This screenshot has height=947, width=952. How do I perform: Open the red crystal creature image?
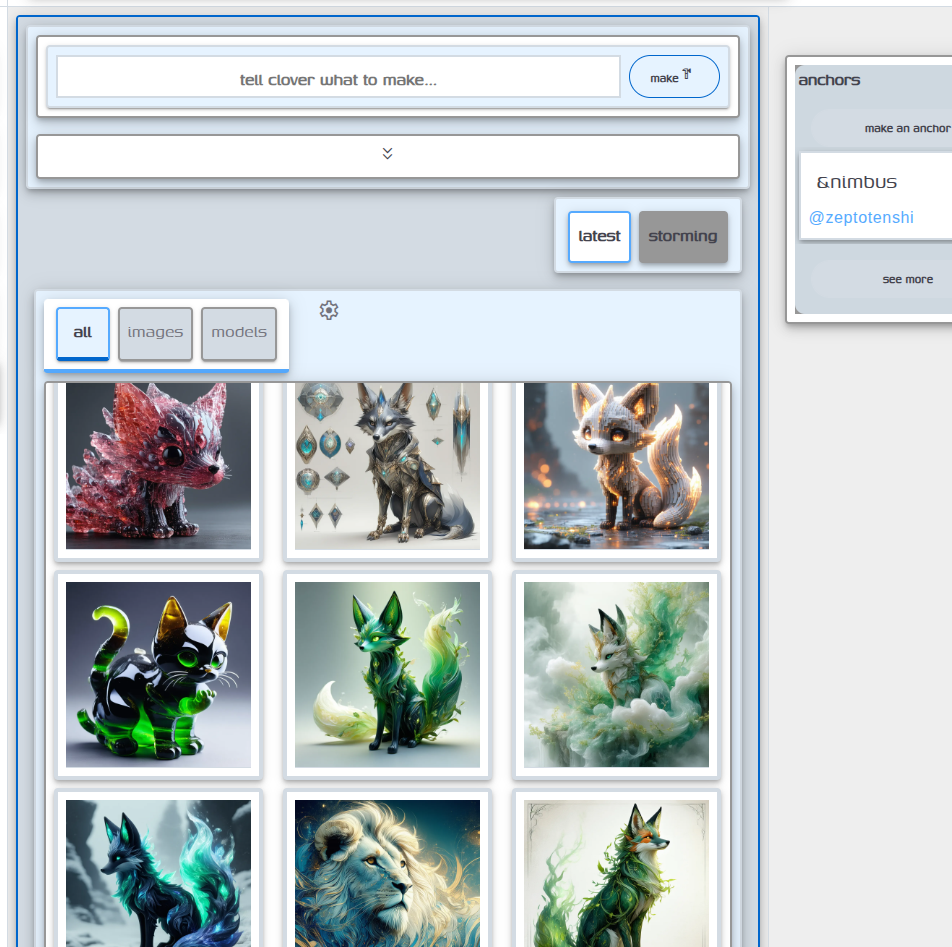[158, 466]
